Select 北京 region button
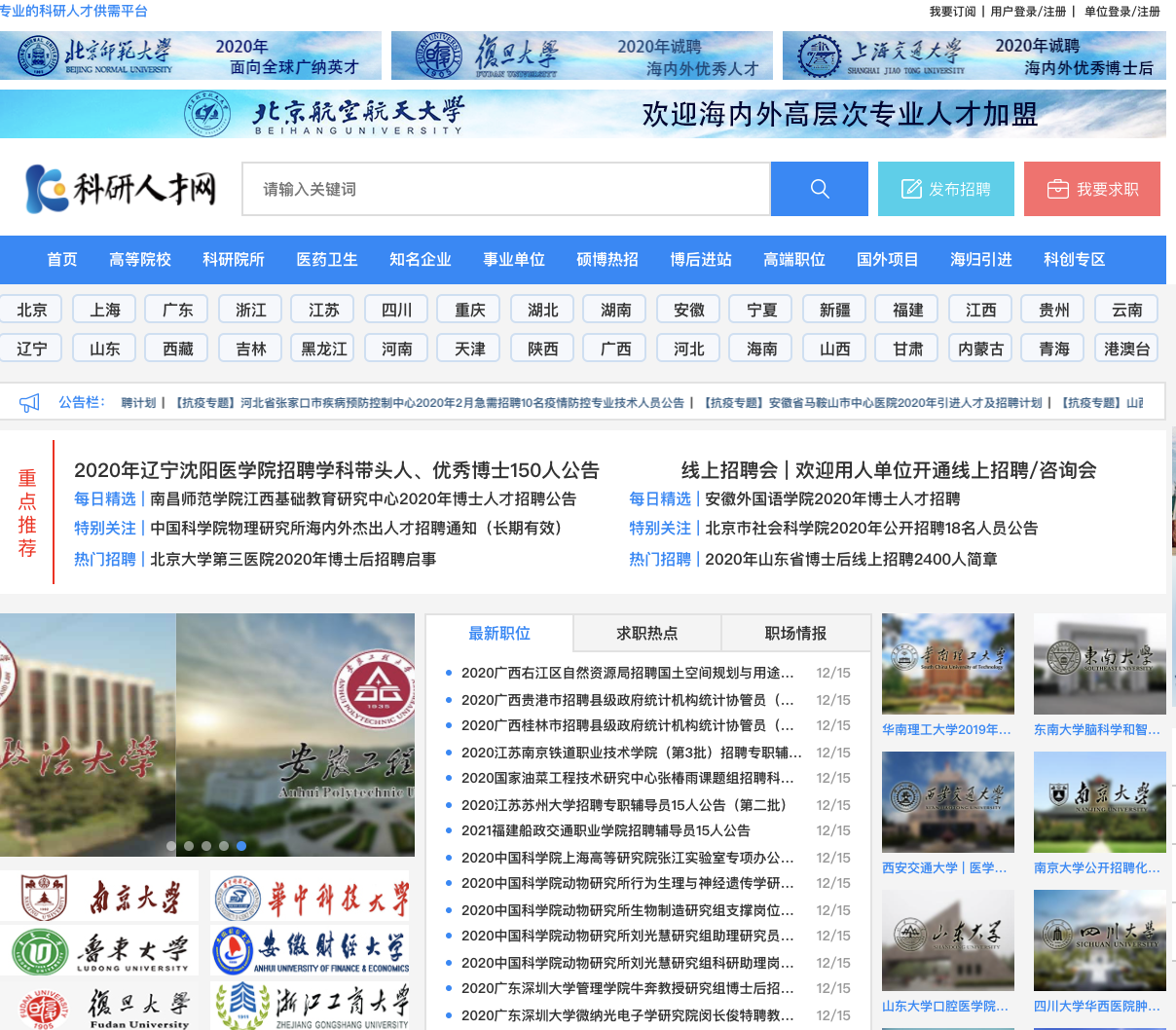Viewport: 1176px width, 1030px height. (x=31, y=310)
